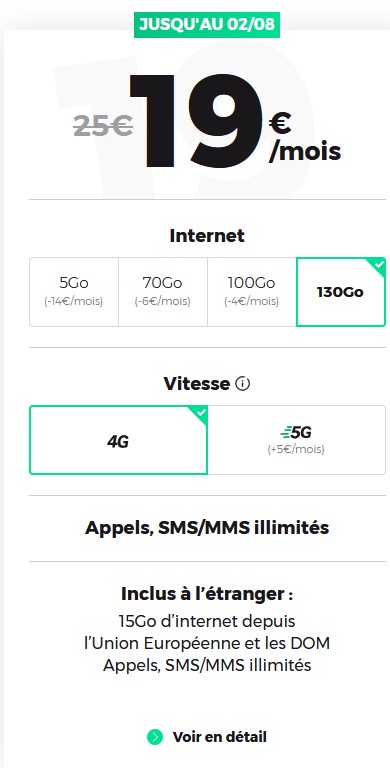The height and width of the screenshot is (768, 390).
Task: Click the 5G speed logo icon
Action: (296, 432)
